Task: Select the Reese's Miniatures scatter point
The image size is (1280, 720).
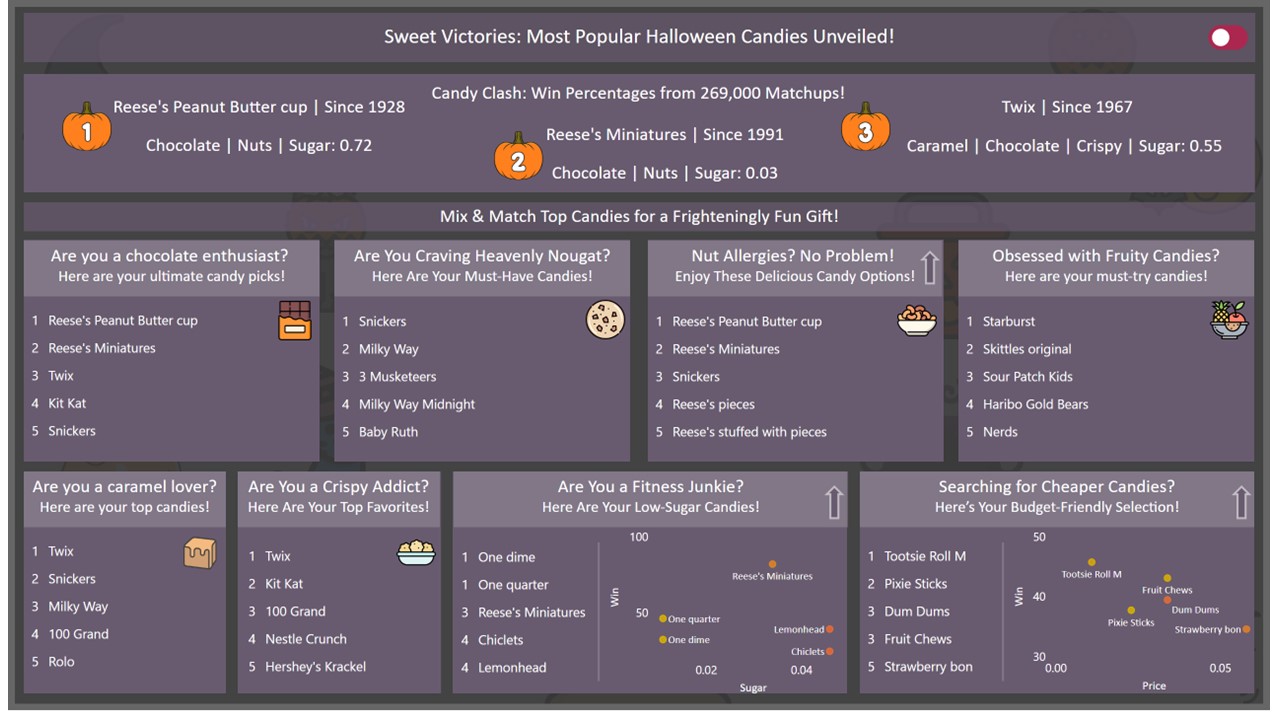Action: coord(772,564)
